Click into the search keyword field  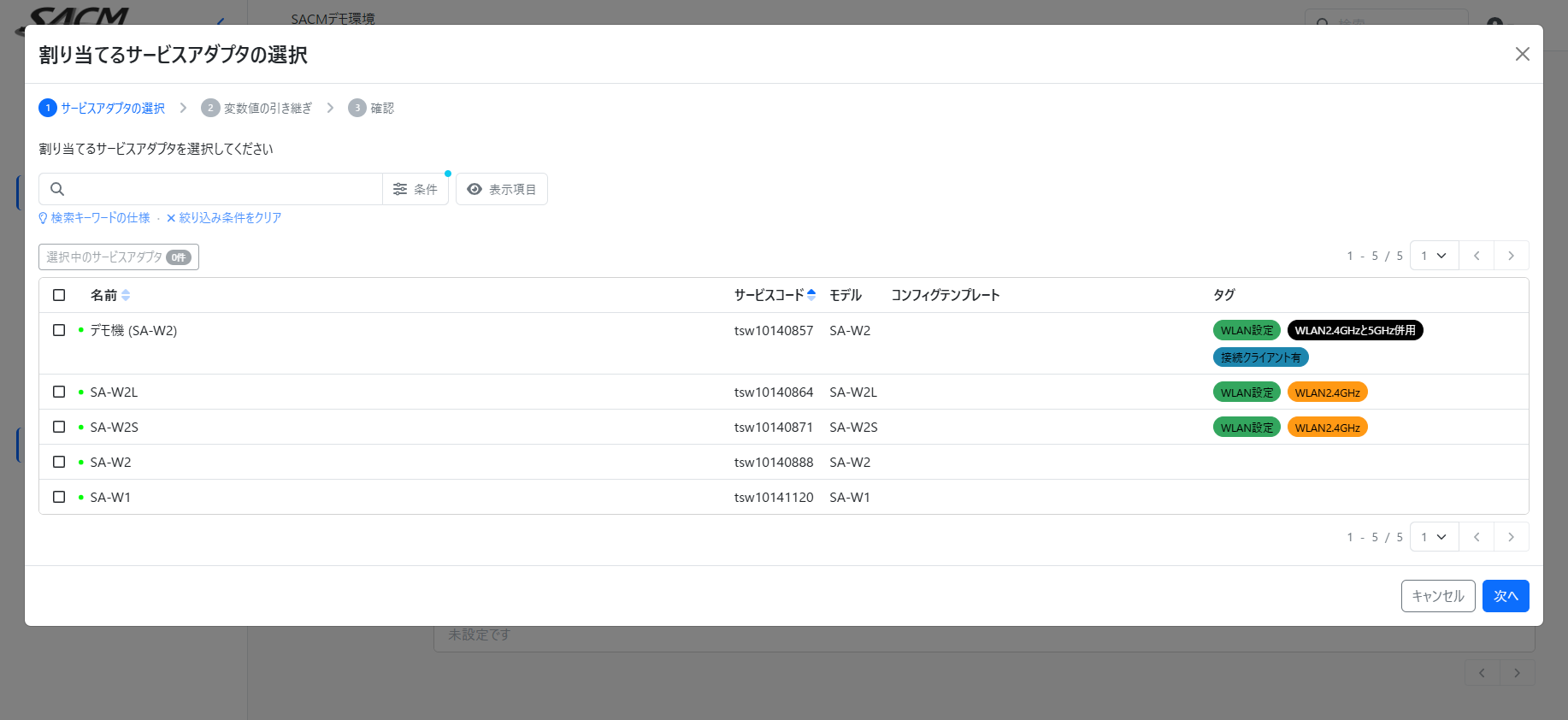pos(222,189)
